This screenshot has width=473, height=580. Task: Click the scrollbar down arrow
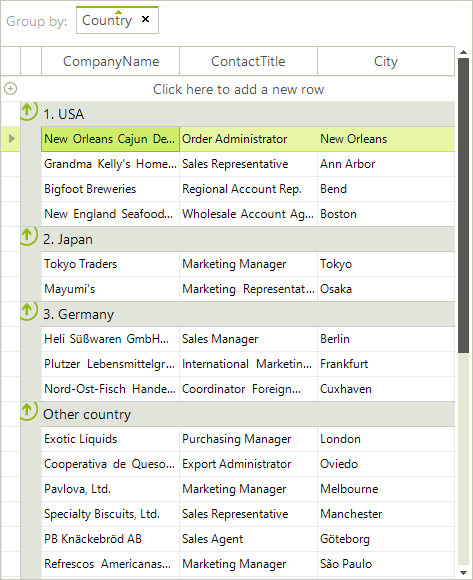(463, 573)
